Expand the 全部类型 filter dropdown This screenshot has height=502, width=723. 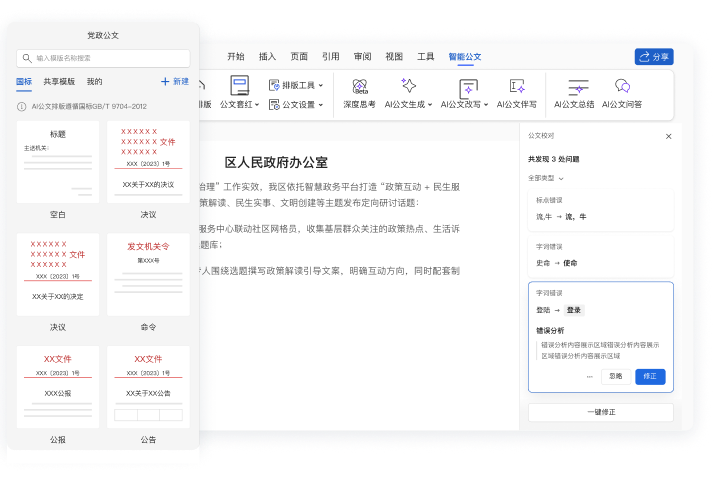click(546, 178)
